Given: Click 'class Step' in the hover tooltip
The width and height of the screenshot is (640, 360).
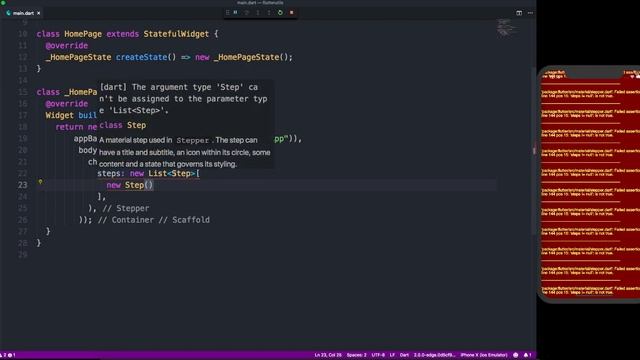Looking at the screenshot, I should (122, 125).
